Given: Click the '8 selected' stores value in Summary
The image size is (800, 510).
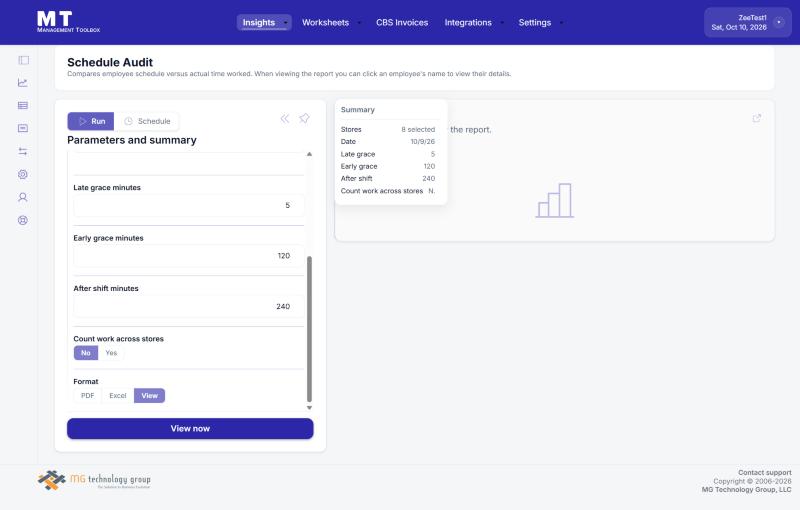Looking at the screenshot, I should tap(418, 130).
